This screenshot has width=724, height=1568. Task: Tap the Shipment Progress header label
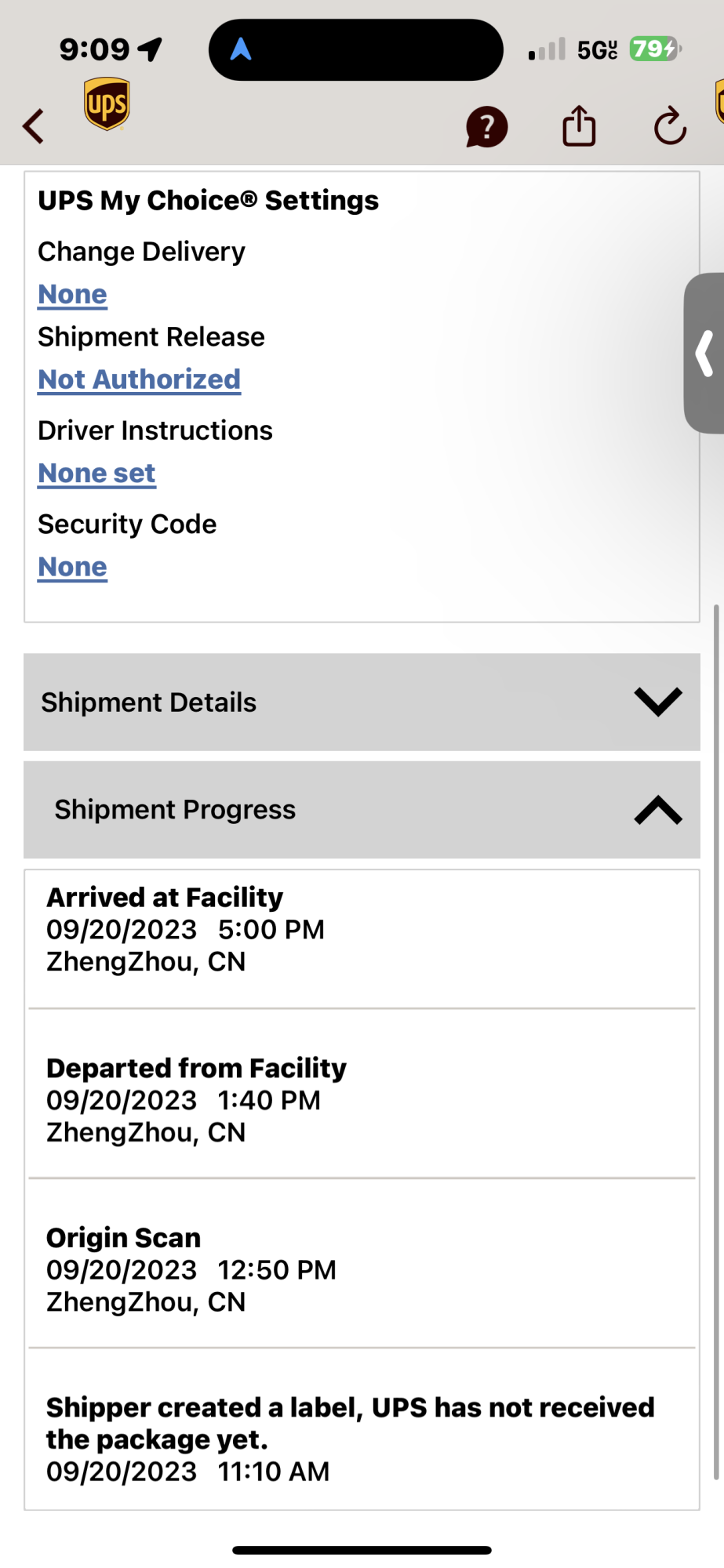pyautogui.click(x=175, y=810)
